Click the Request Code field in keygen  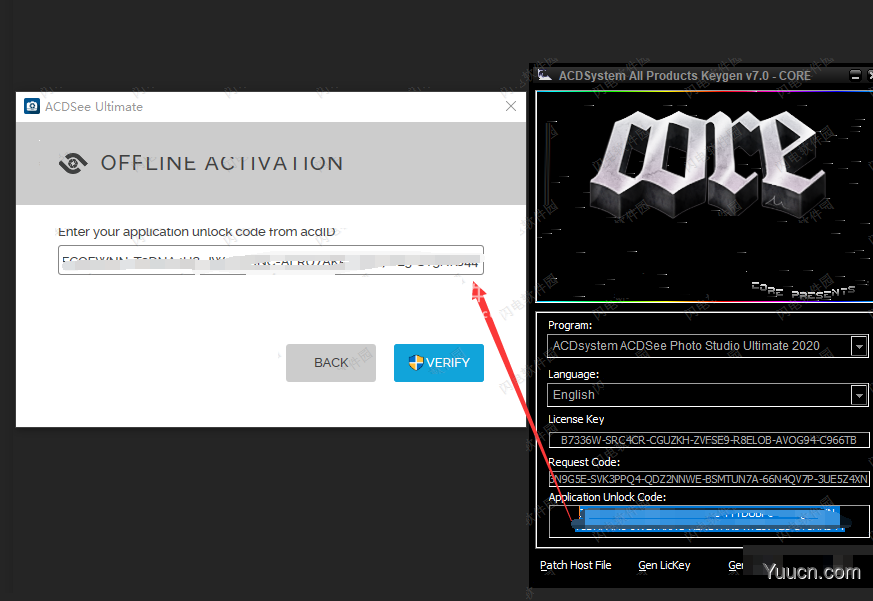tap(709, 479)
